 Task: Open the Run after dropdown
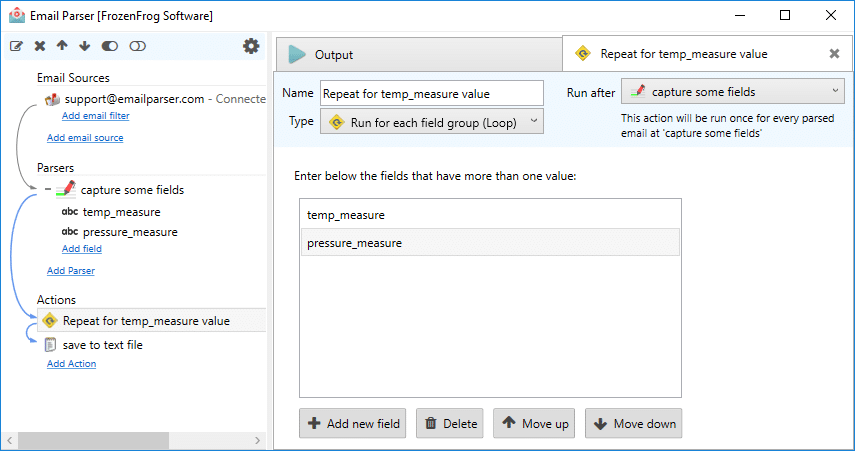(x=733, y=92)
